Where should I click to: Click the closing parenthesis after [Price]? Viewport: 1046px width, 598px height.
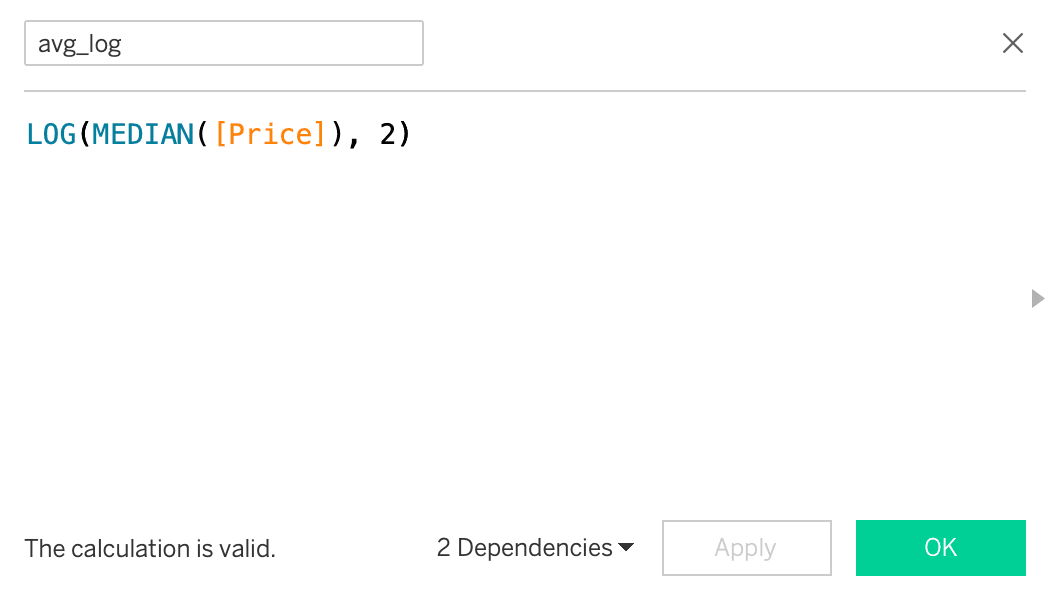tap(337, 134)
